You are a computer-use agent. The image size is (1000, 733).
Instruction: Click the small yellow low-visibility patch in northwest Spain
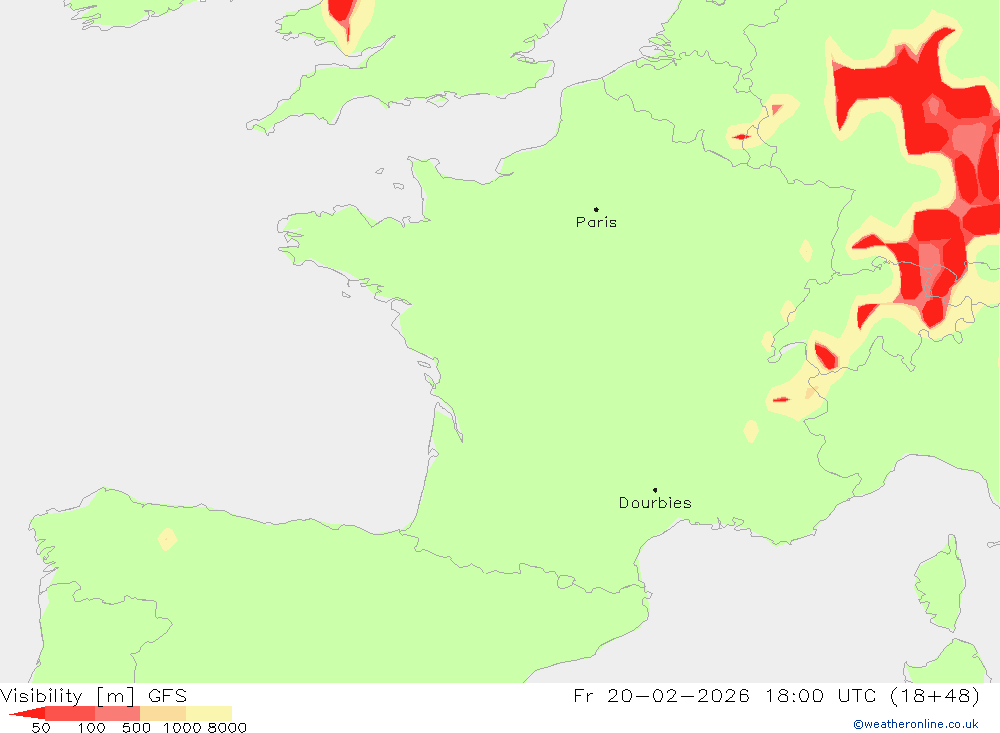167,539
